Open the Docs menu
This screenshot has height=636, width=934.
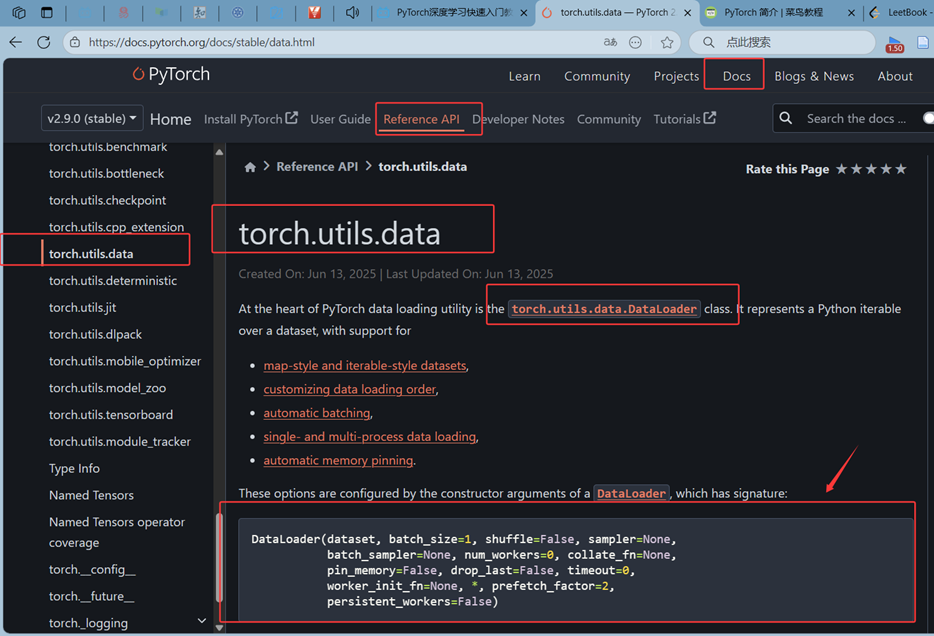pos(736,76)
